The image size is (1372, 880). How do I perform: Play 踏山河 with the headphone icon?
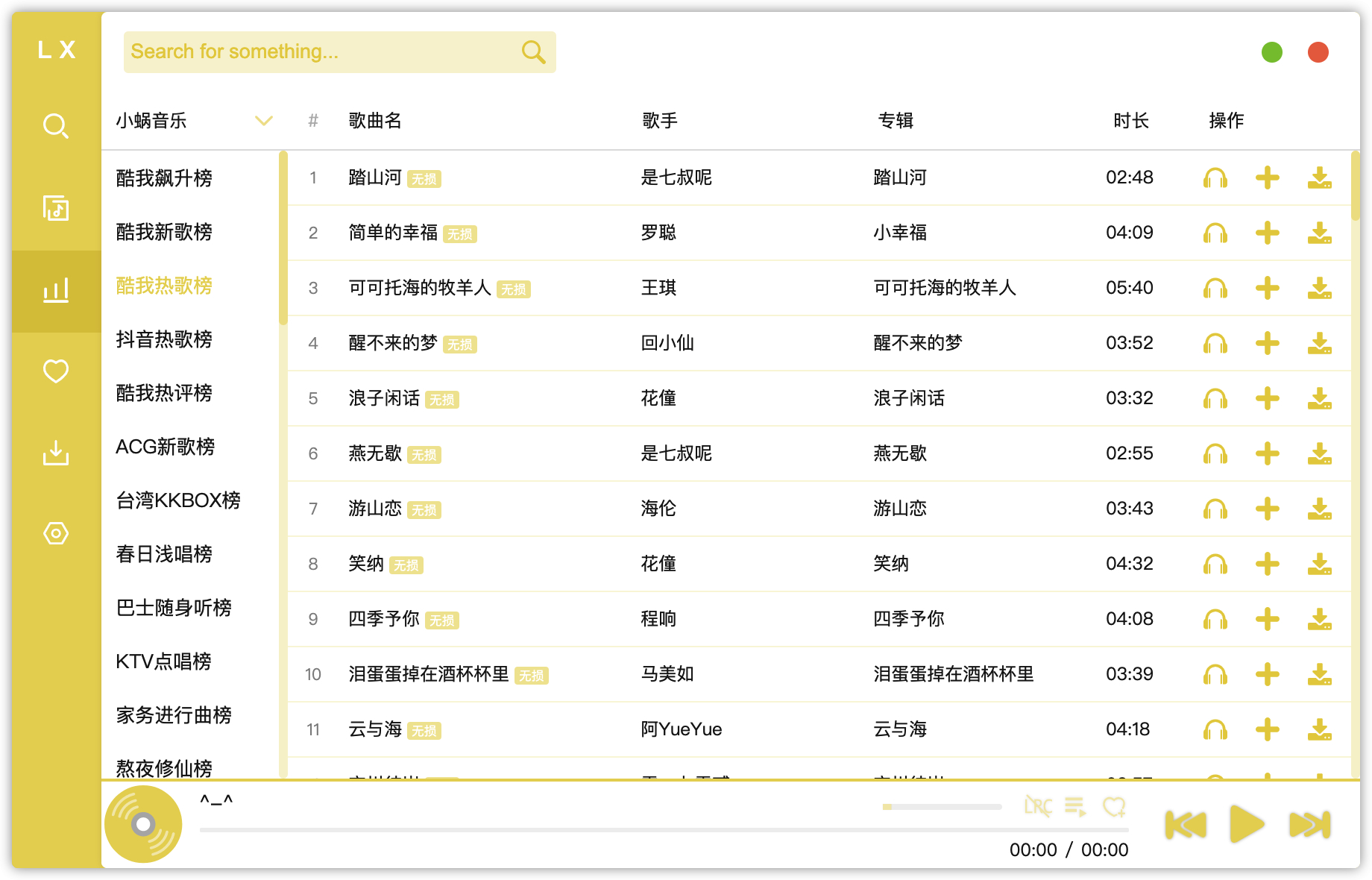[1215, 178]
